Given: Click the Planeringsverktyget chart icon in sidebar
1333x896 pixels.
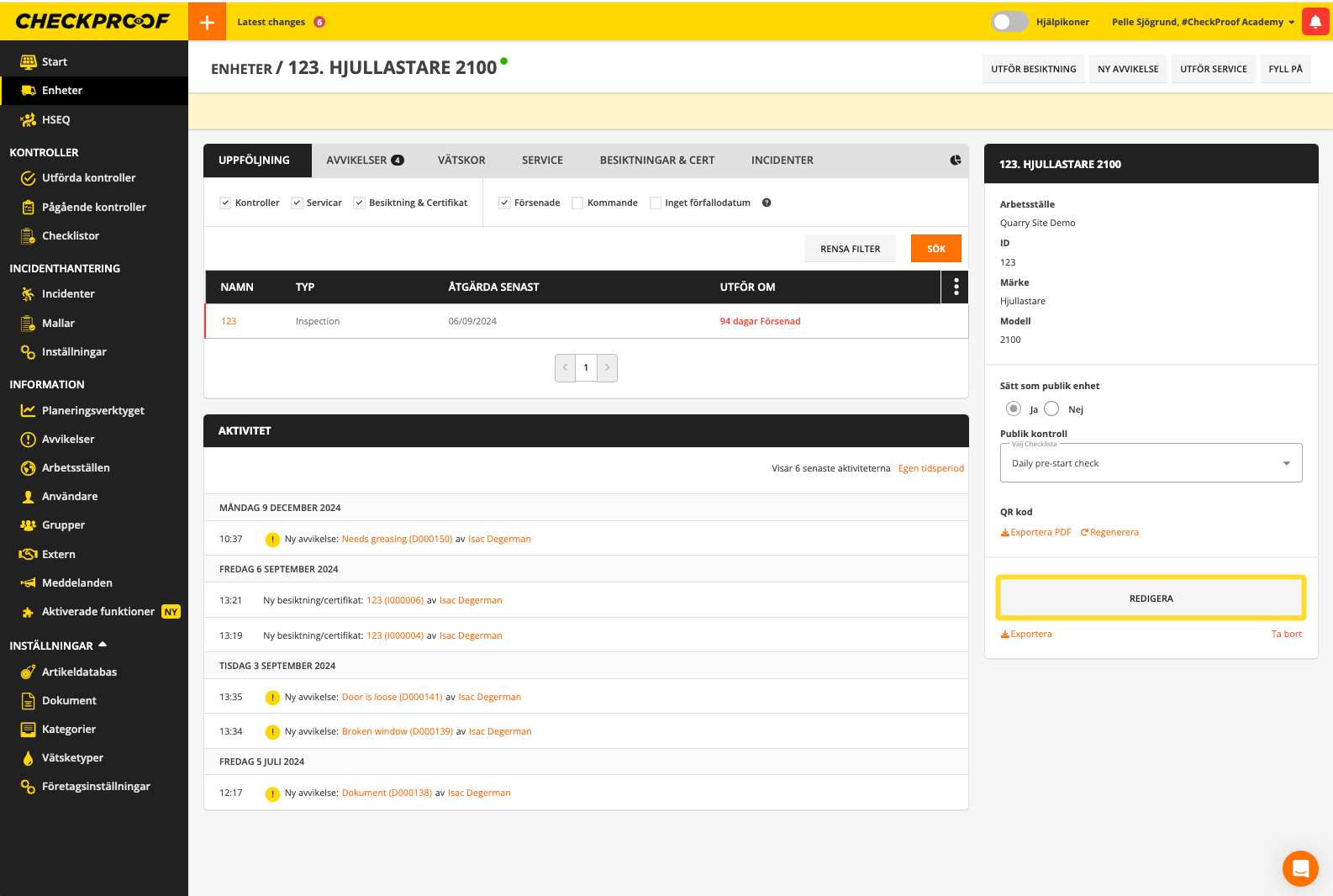Looking at the screenshot, I should pos(28,410).
